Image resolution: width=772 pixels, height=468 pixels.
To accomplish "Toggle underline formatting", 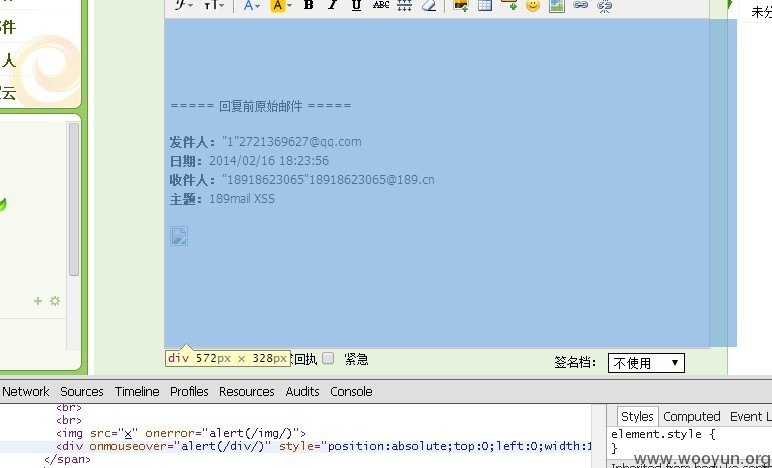I will tap(356, 5).
